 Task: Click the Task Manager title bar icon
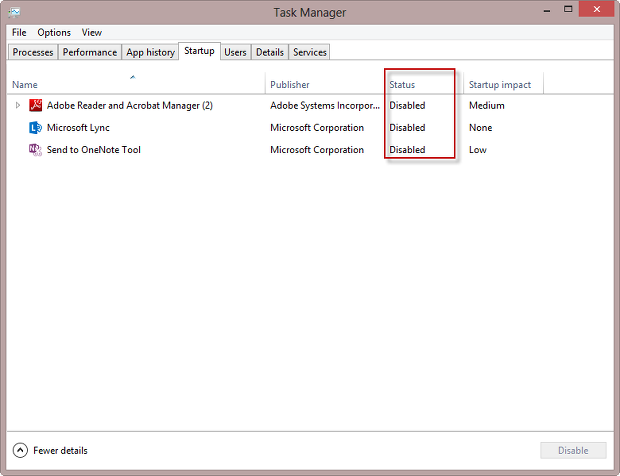[14, 12]
